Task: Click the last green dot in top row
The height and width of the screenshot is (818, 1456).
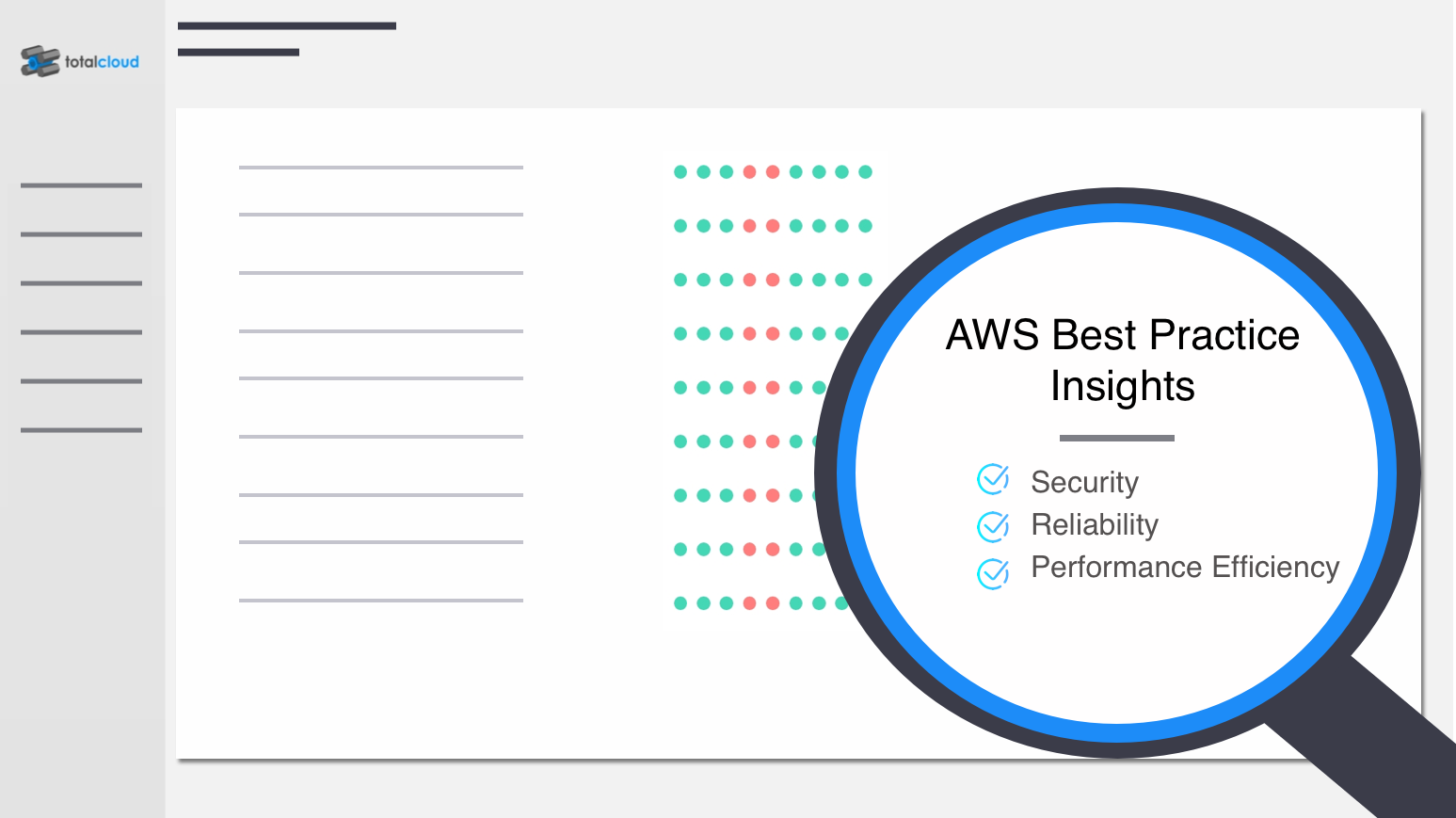Action: [865, 172]
